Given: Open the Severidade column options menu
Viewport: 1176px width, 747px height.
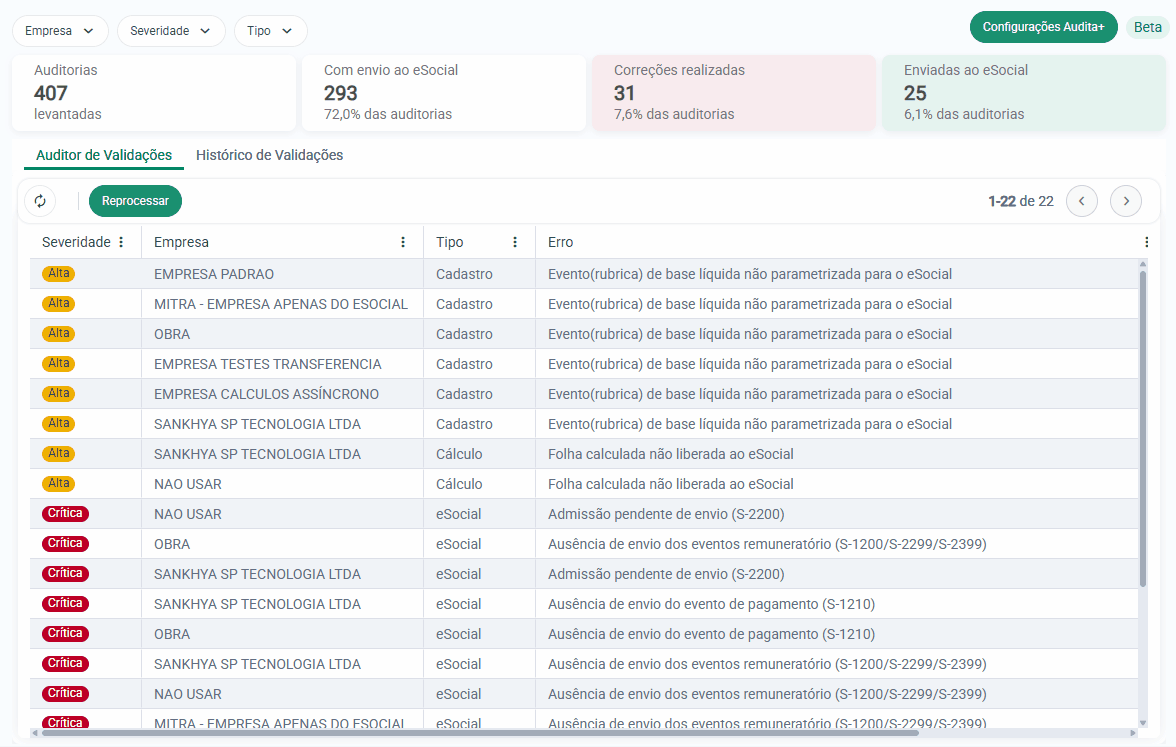Looking at the screenshot, I should click(122, 242).
